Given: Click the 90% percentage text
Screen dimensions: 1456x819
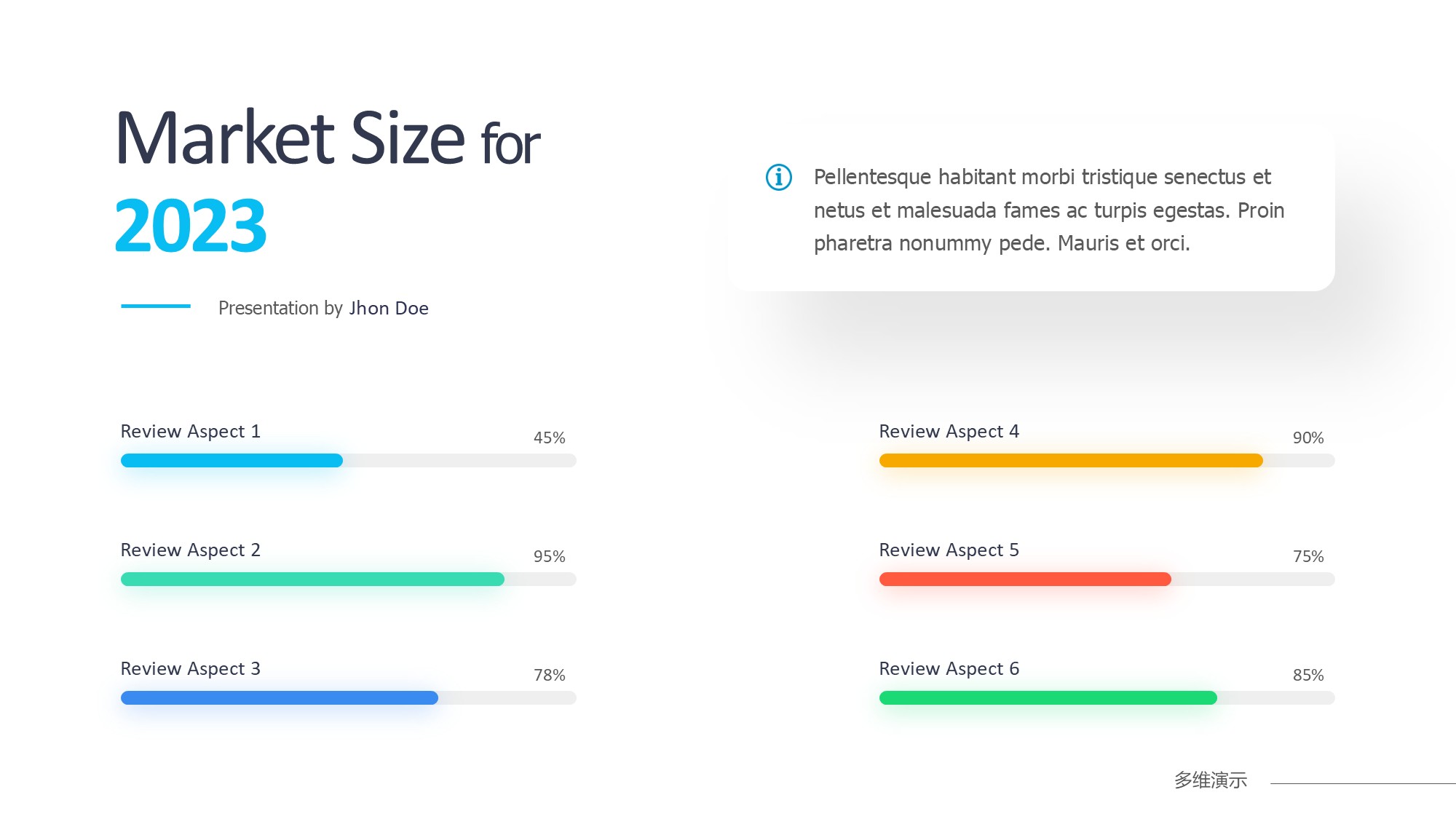Looking at the screenshot, I should [x=1307, y=438].
